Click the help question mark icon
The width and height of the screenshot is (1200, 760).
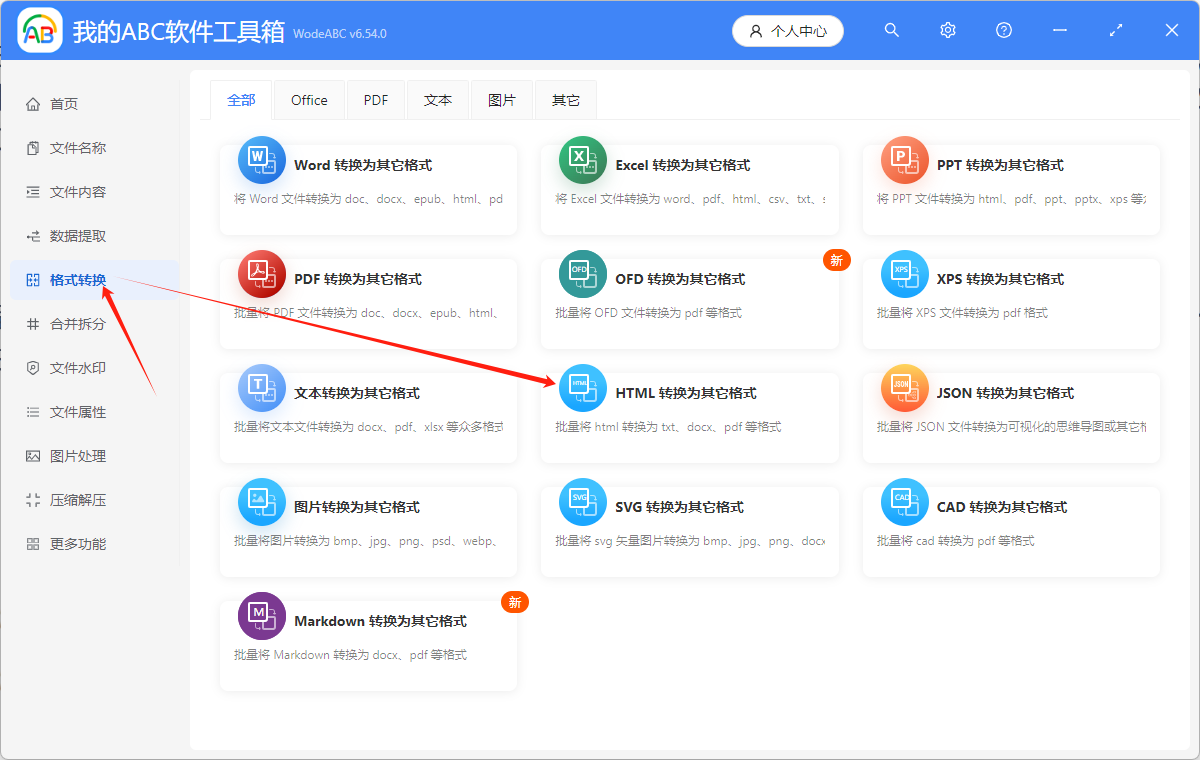1003,30
